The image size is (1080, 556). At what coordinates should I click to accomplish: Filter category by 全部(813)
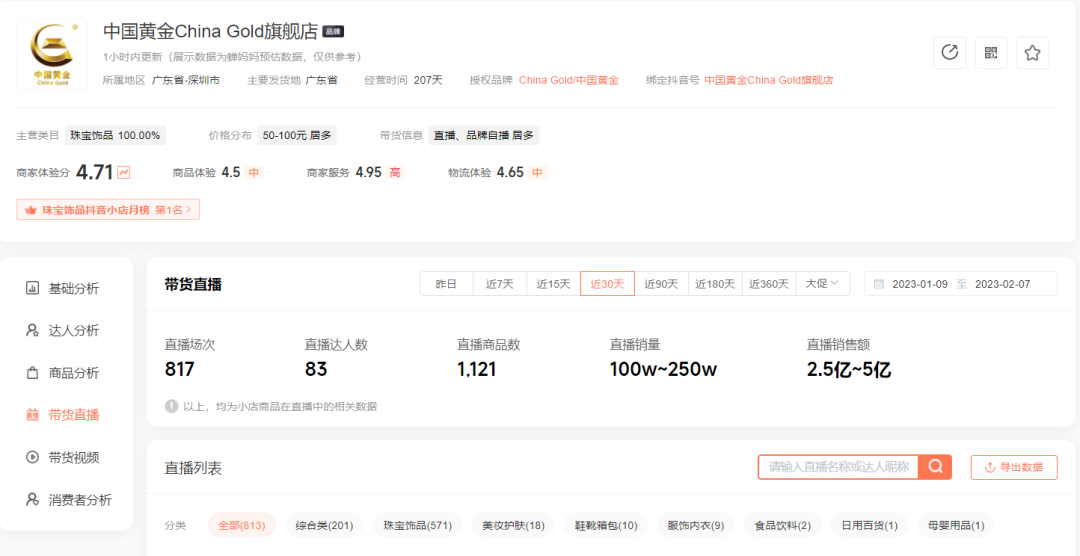[x=242, y=526]
